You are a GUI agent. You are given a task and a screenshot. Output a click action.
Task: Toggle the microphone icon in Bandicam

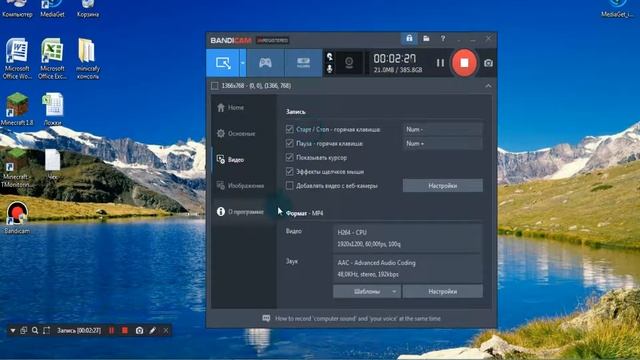(x=330, y=69)
